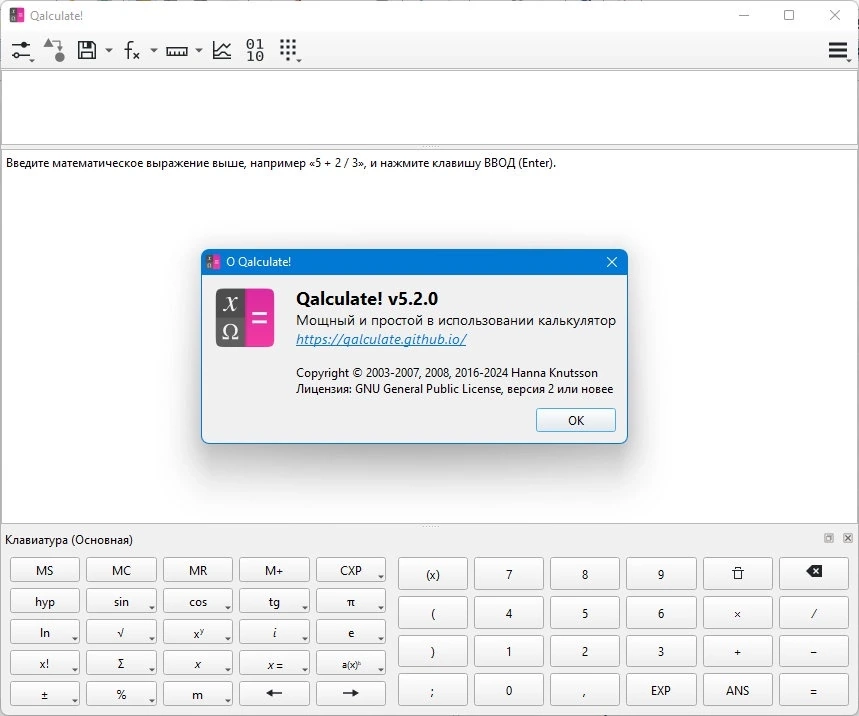This screenshot has height=716, width=859.
Task: Click the Qalculate logo in About dialog
Action: pyautogui.click(x=245, y=318)
